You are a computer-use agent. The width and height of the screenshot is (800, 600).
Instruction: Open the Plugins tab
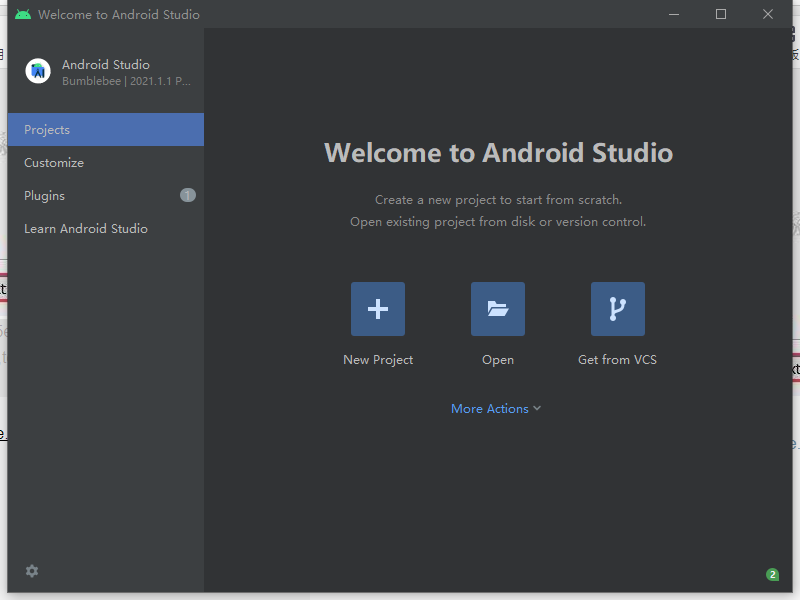(106, 195)
